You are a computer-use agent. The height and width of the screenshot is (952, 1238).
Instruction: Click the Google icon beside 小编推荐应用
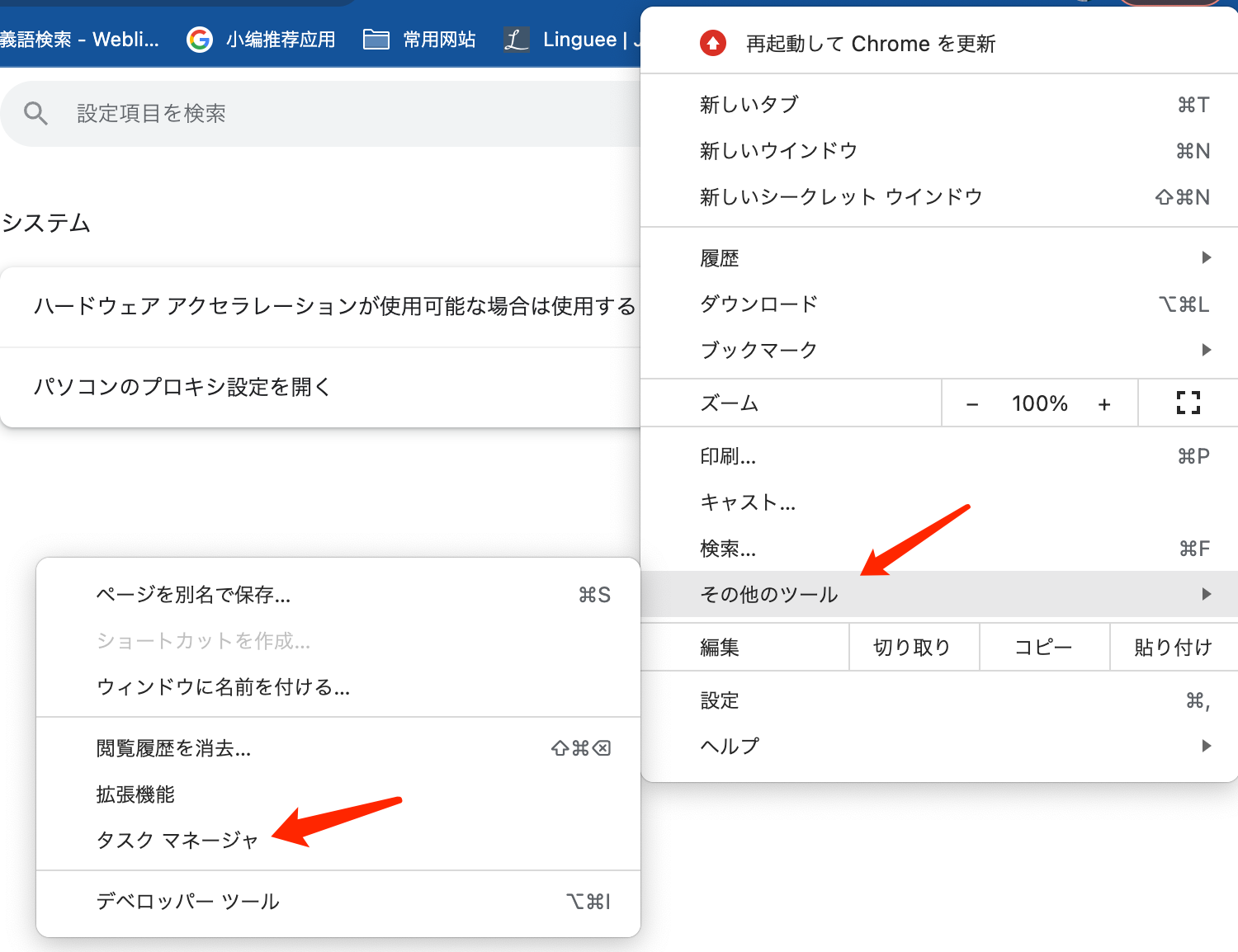(199, 39)
